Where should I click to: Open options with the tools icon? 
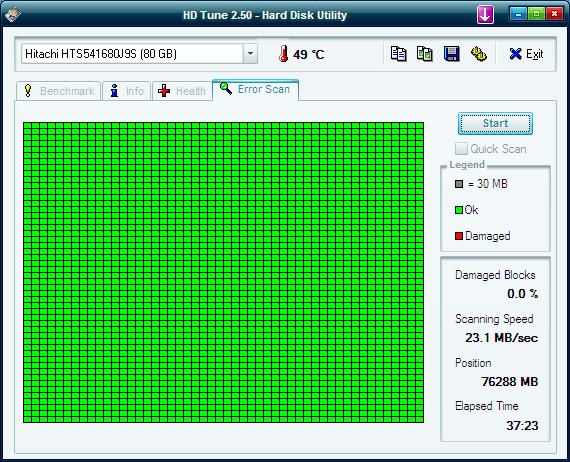click(x=478, y=54)
